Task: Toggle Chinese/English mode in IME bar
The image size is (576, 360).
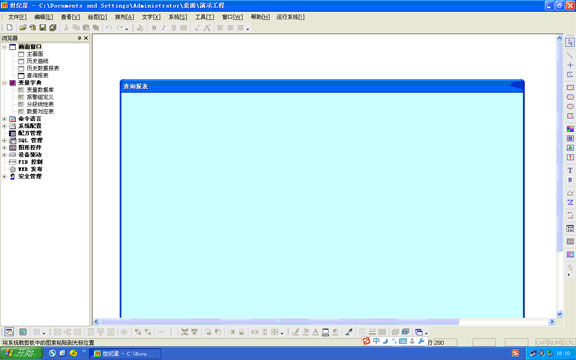Action: [x=376, y=341]
